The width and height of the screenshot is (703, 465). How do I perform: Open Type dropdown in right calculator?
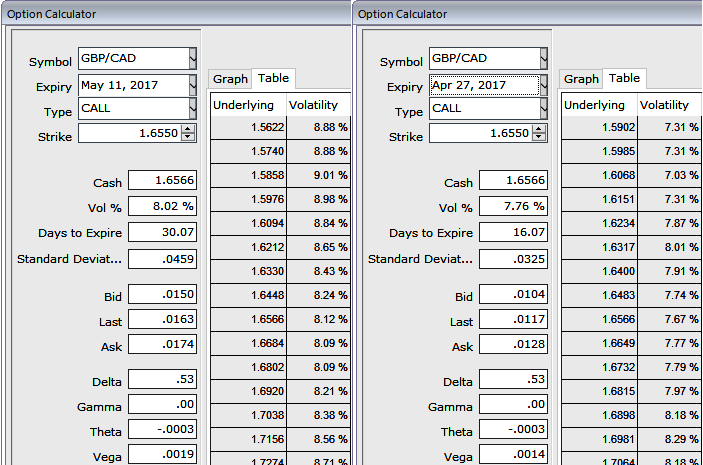pos(544,109)
